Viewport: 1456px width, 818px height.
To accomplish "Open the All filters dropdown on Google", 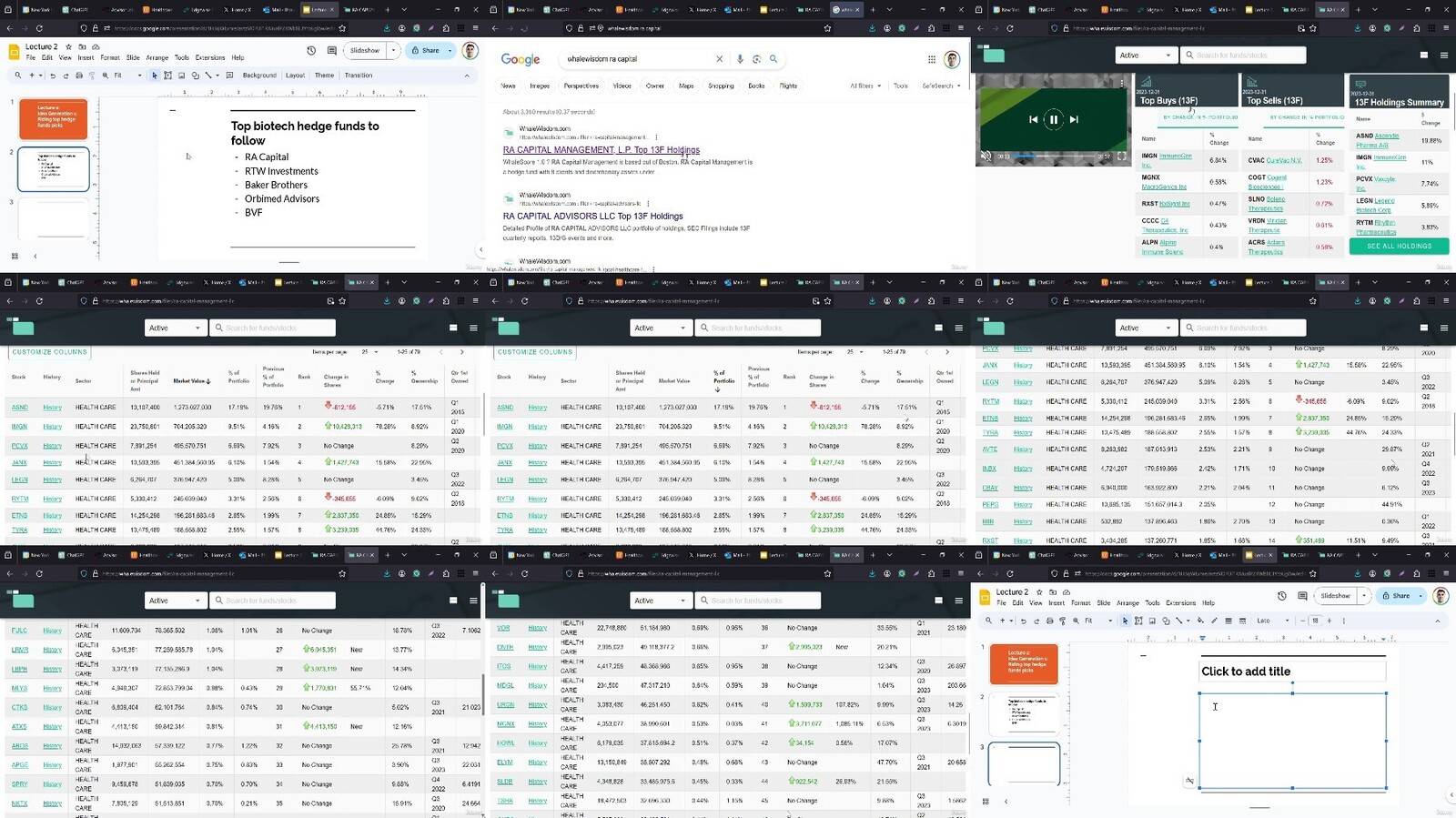I will pyautogui.click(x=865, y=86).
